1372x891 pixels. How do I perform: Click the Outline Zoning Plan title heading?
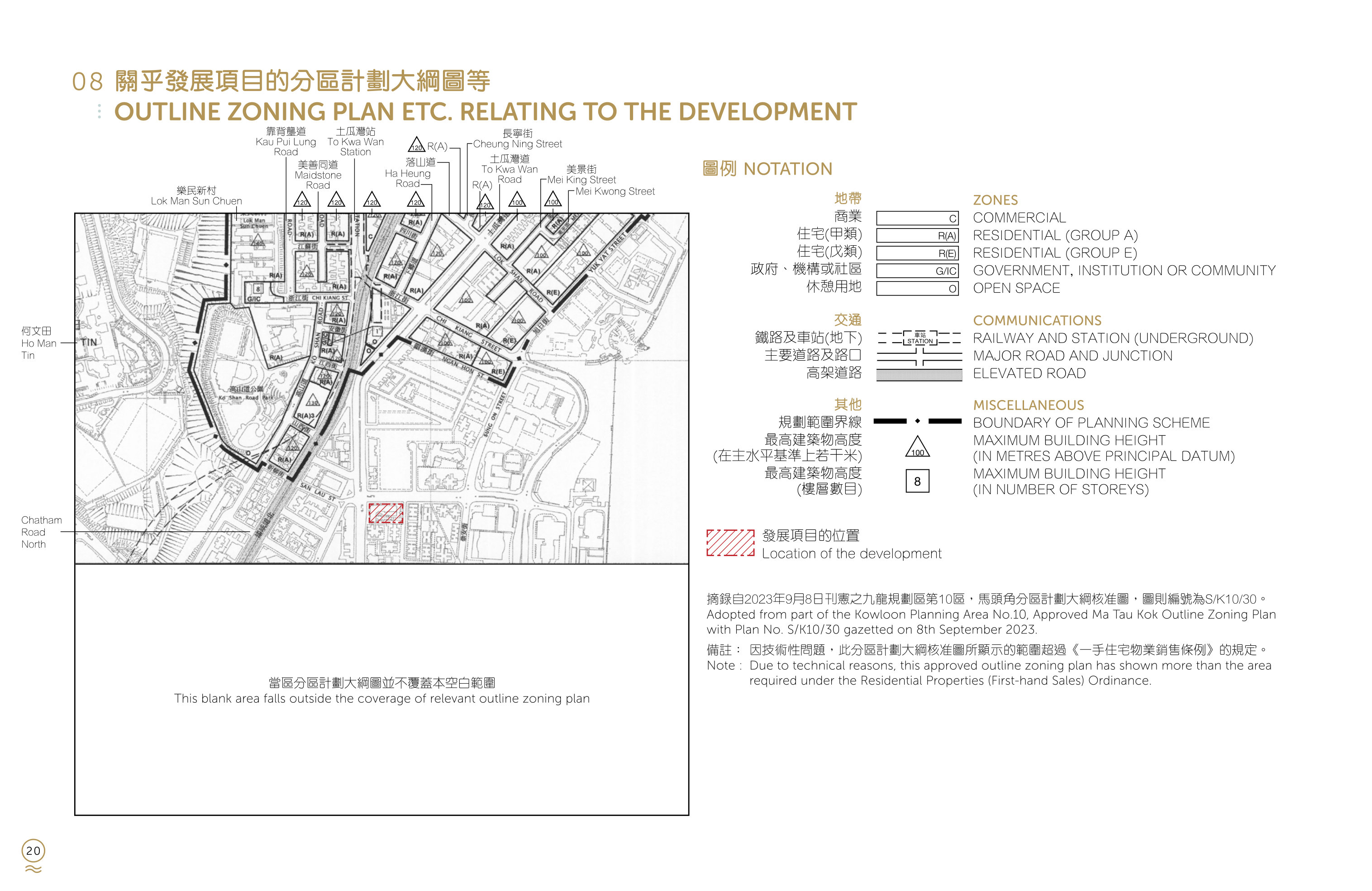[x=486, y=112]
